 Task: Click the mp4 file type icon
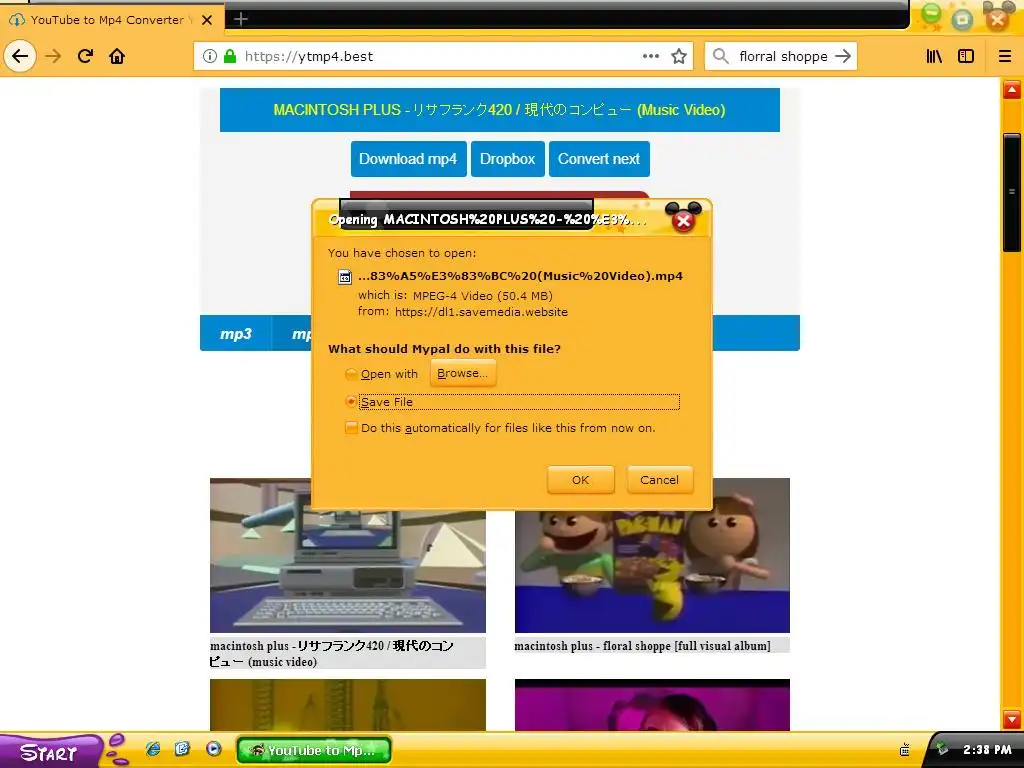pos(345,277)
